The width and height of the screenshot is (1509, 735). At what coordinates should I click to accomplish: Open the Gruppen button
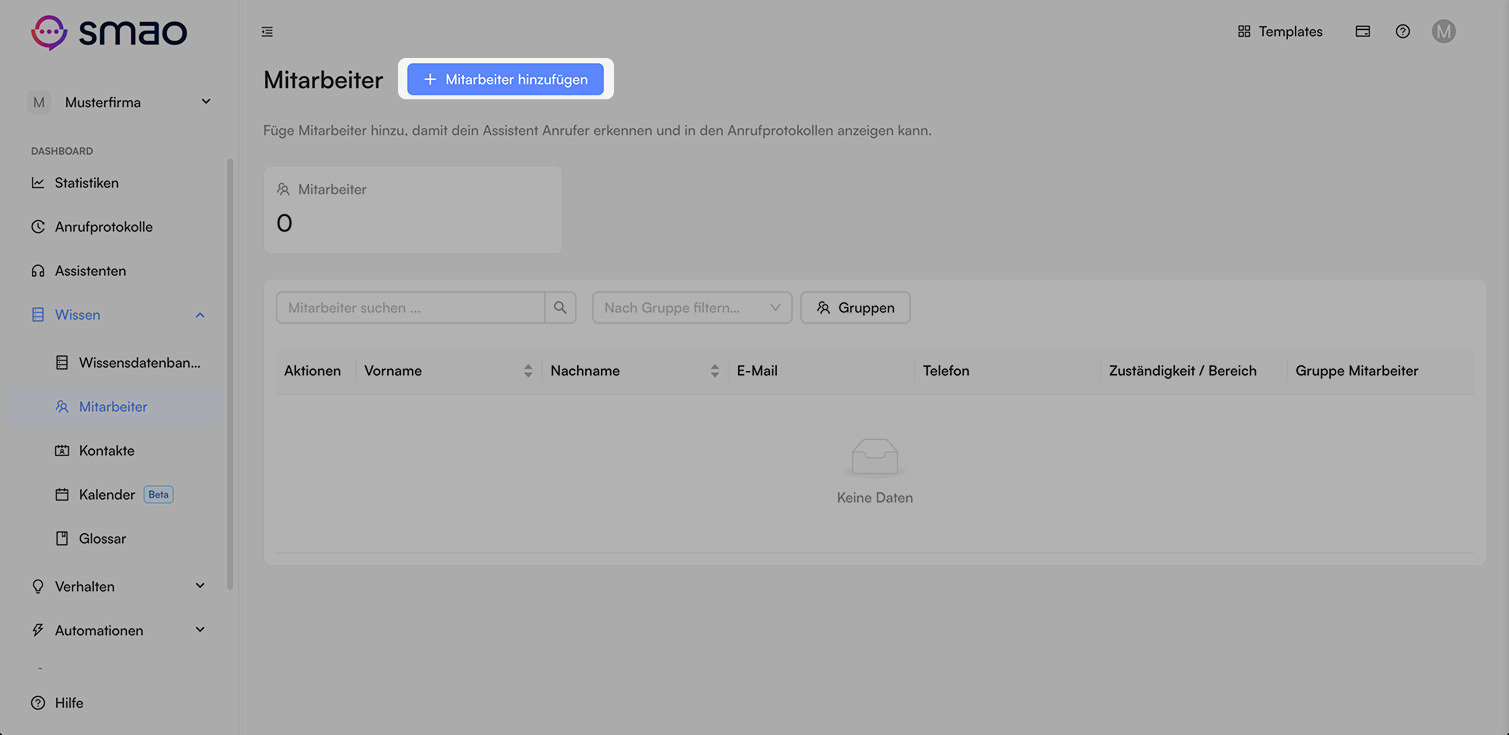855,308
